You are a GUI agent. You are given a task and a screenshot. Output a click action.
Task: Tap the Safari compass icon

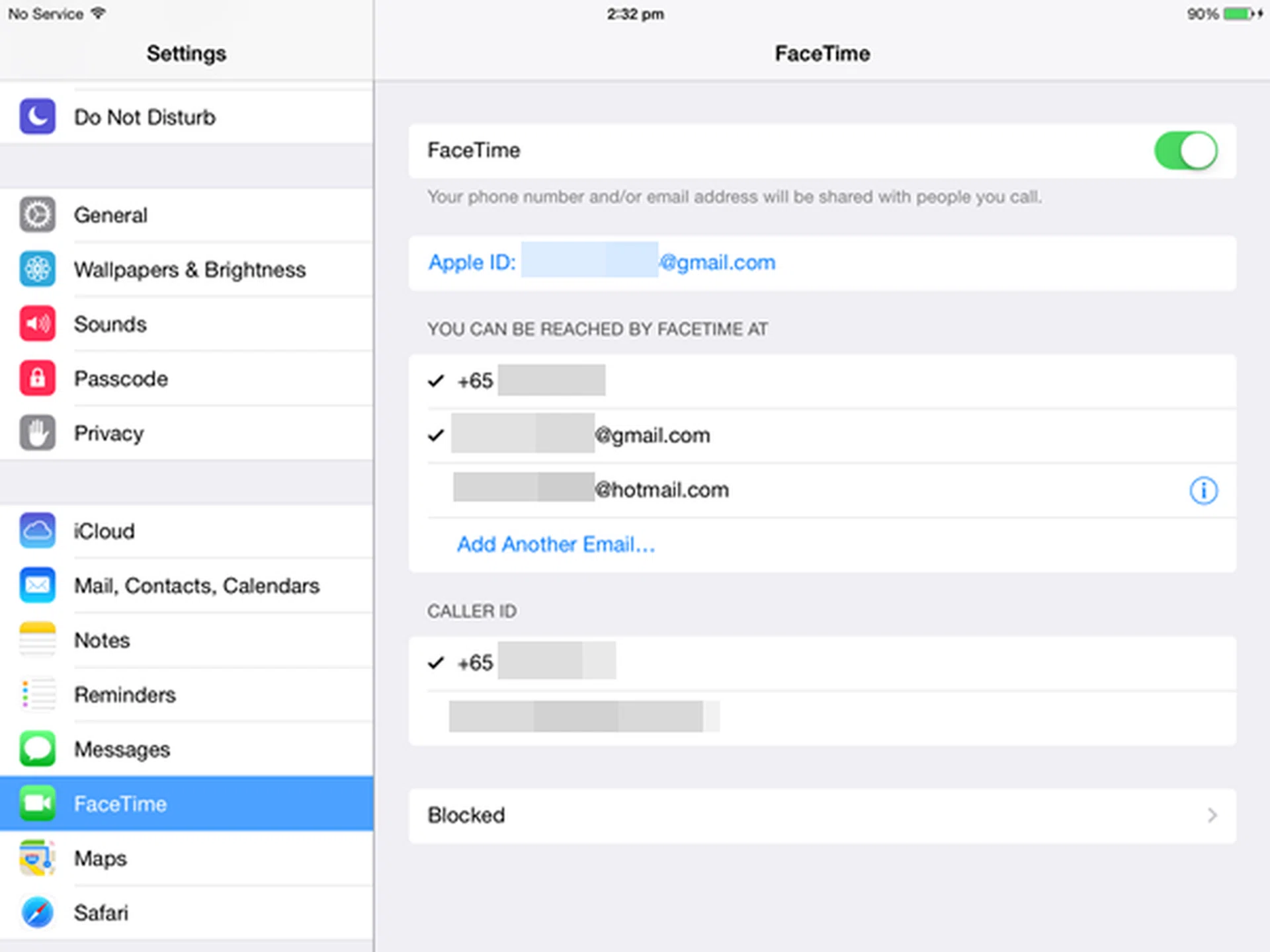click(x=37, y=913)
